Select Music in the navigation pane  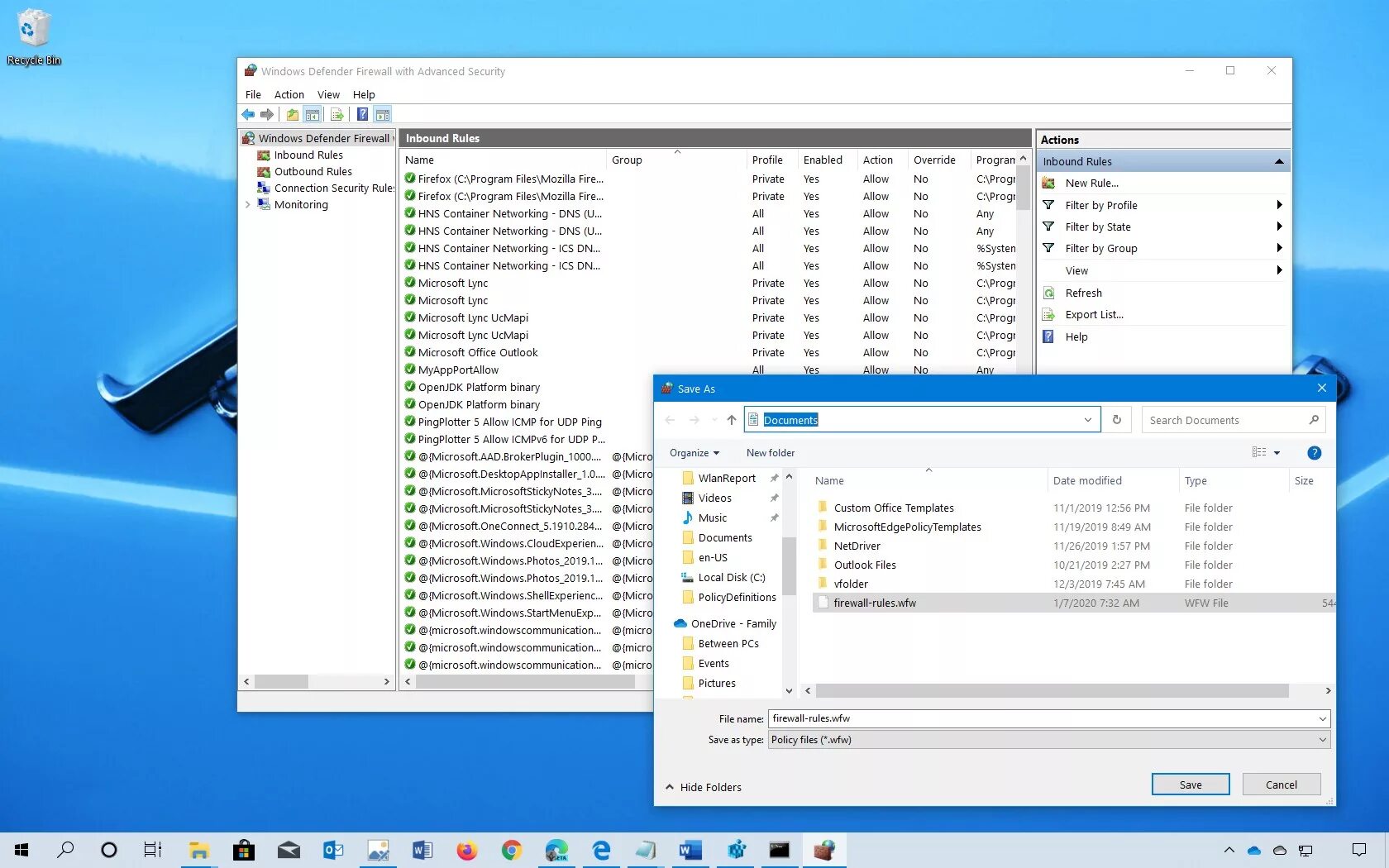(712, 517)
